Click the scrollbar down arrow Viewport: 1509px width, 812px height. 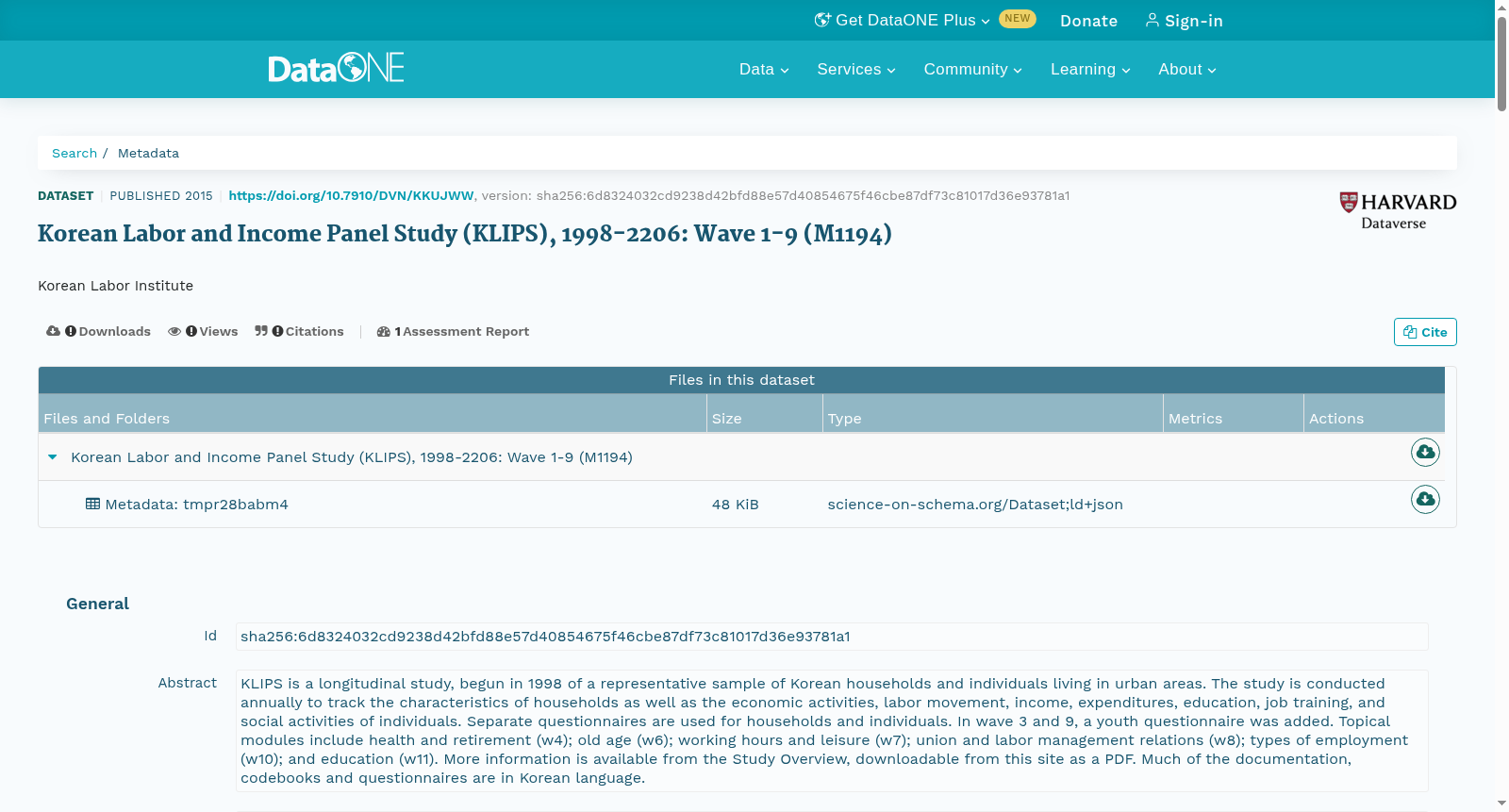[x=1501, y=804]
